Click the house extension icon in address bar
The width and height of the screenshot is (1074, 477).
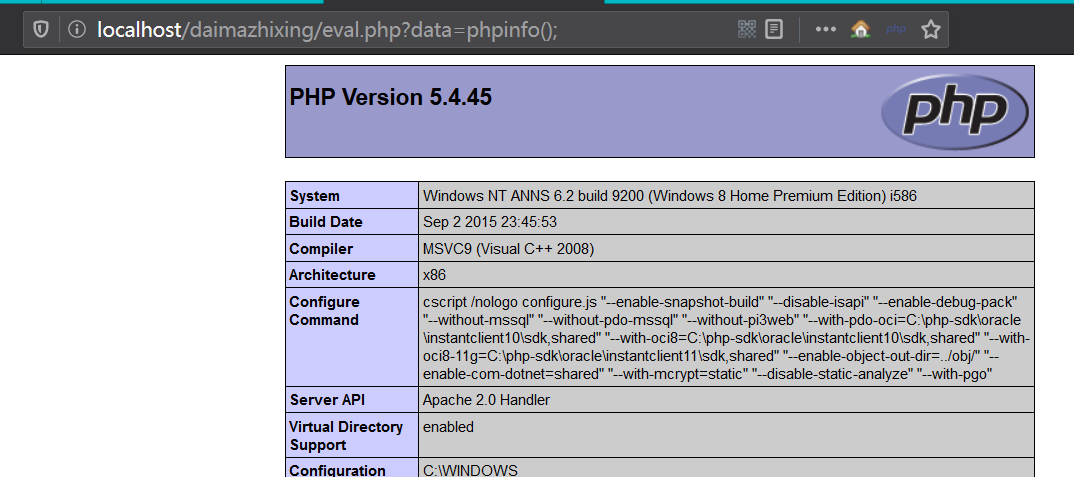860,29
